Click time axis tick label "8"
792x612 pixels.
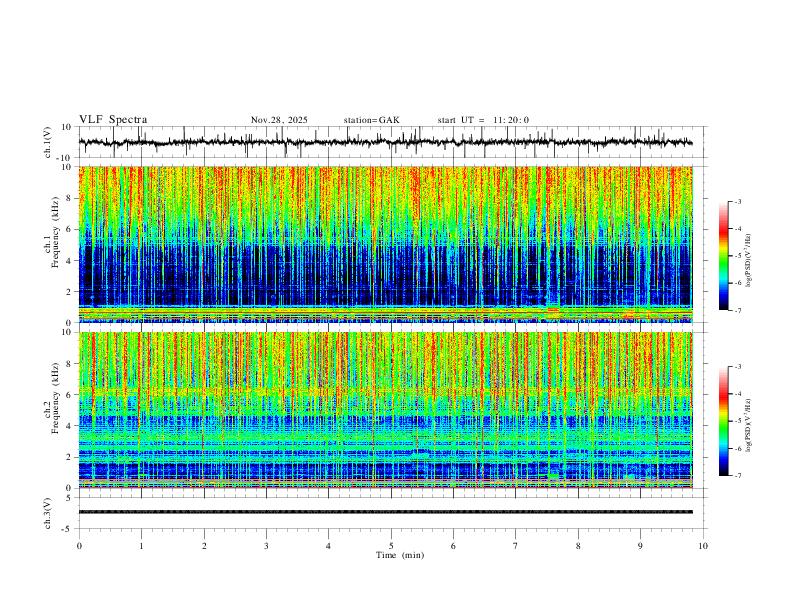pyautogui.click(x=578, y=546)
